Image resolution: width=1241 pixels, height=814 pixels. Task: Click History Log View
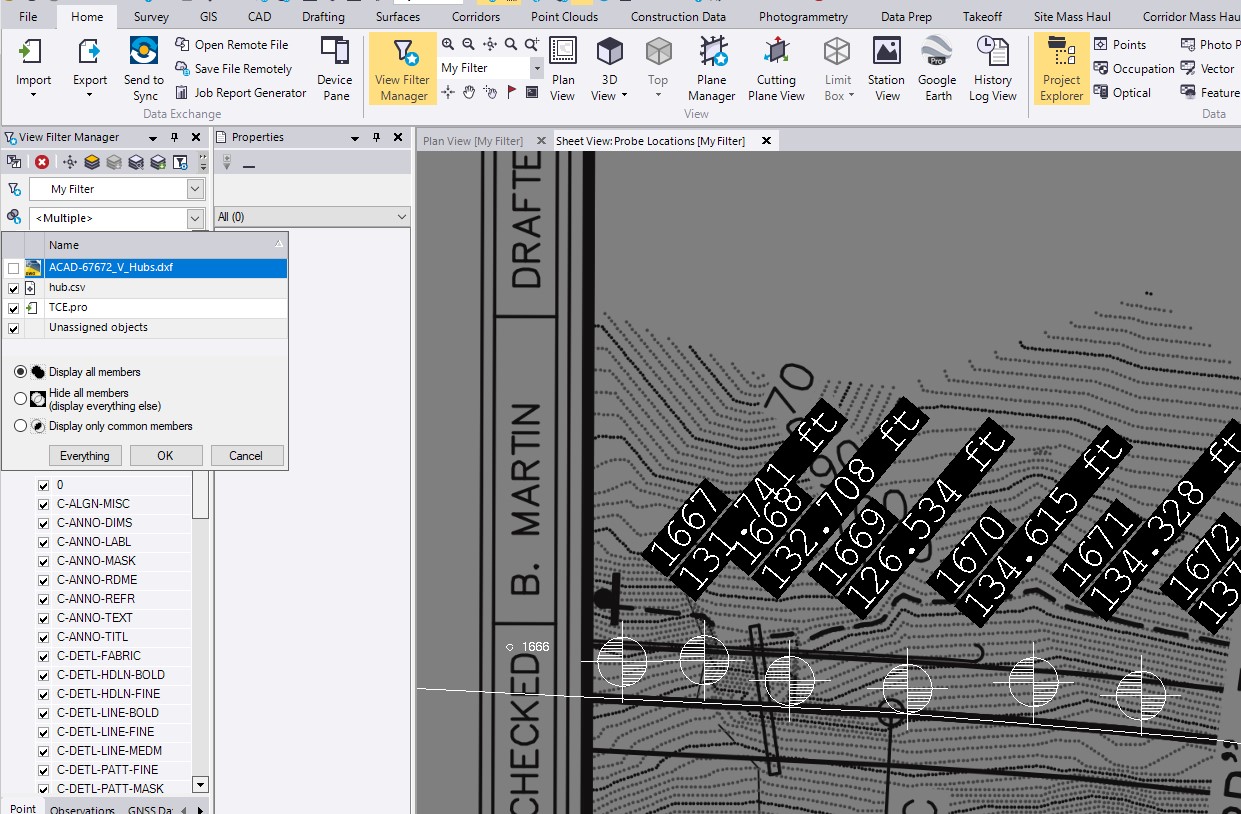click(x=991, y=68)
